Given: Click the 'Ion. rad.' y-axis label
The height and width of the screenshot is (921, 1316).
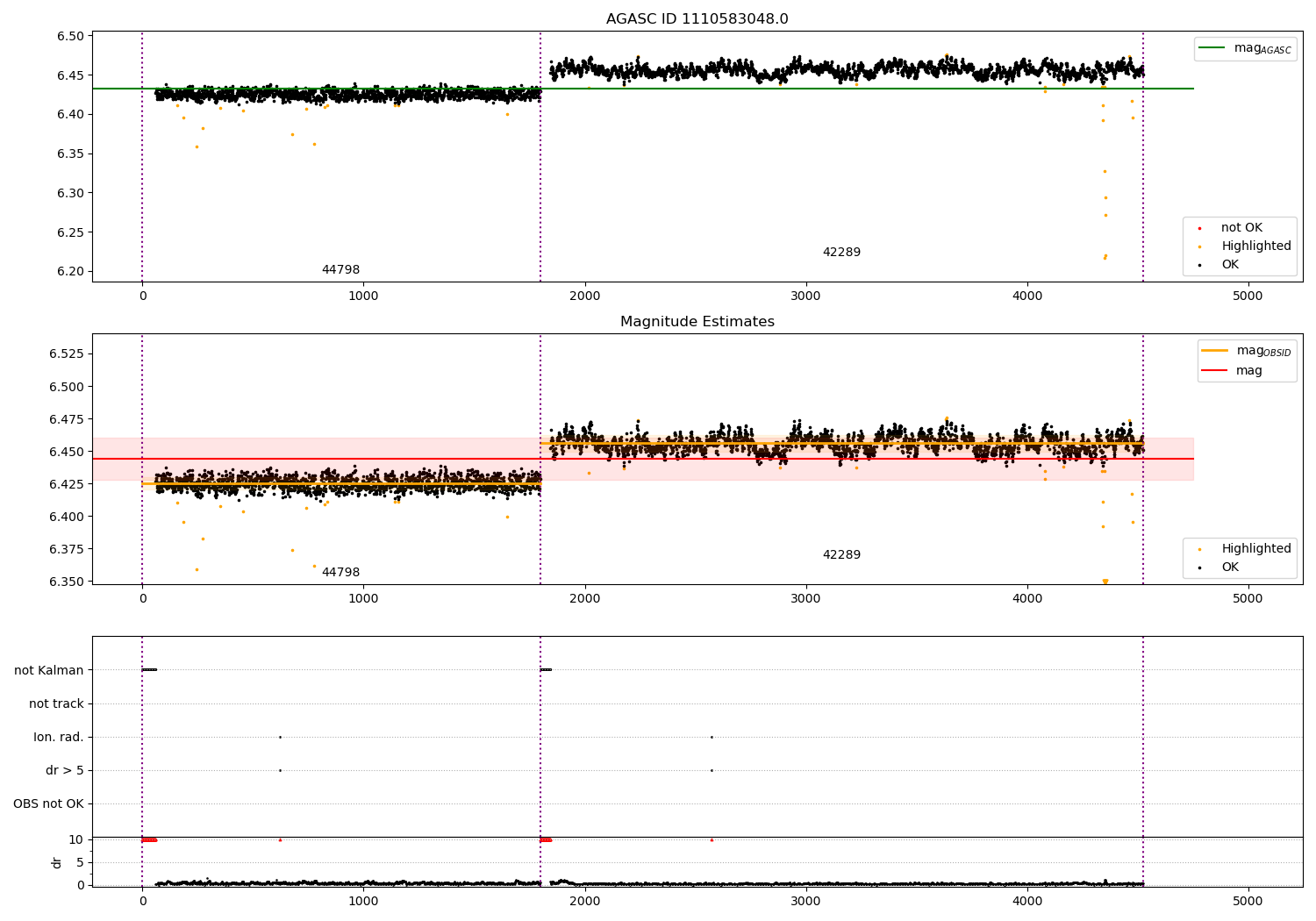Looking at the screenshot, I should pyautogui.click(x=59, y=737).
